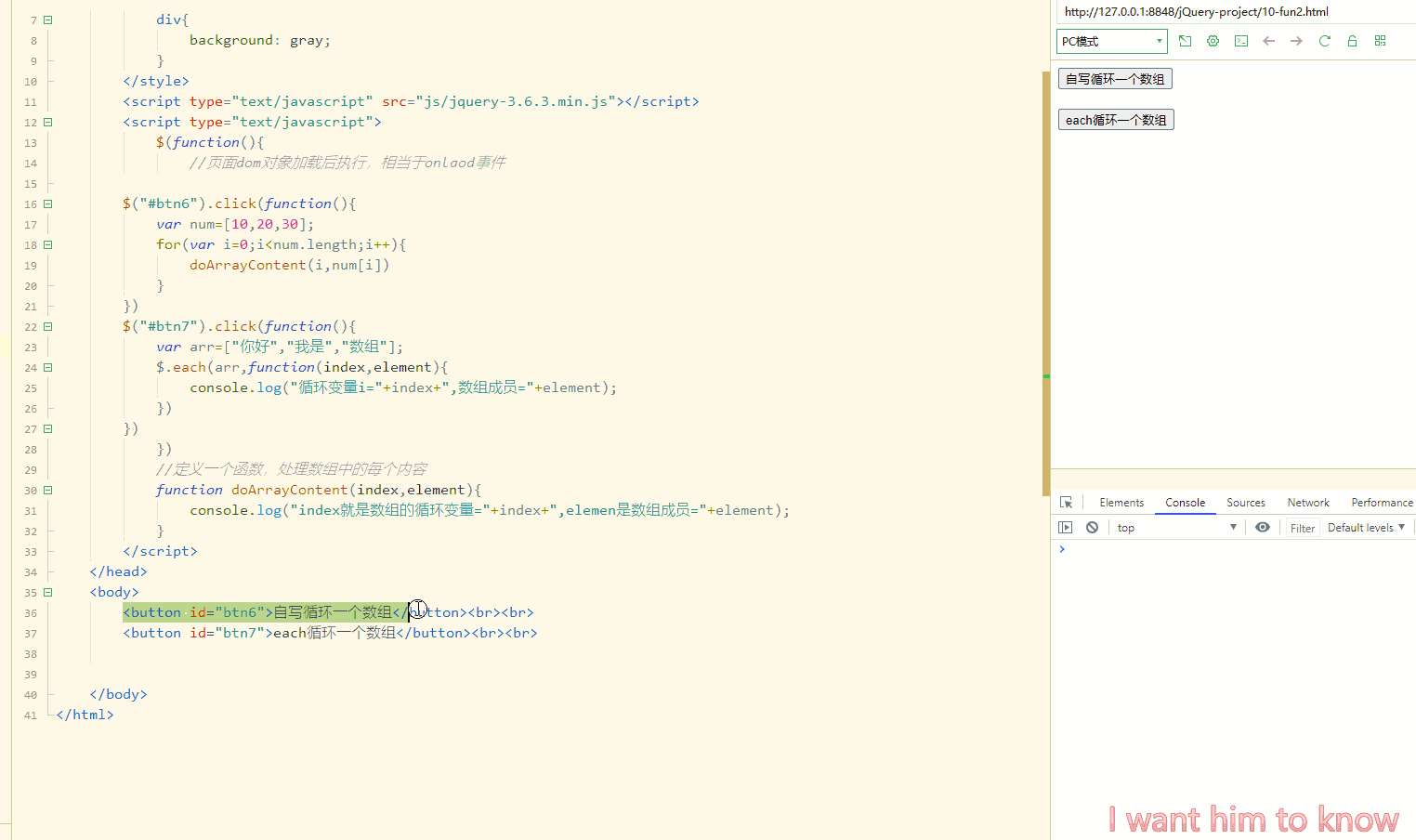Open the preview settings gear icon
Viewport: 1416px width, 840px height.
tap(1213, 41)
